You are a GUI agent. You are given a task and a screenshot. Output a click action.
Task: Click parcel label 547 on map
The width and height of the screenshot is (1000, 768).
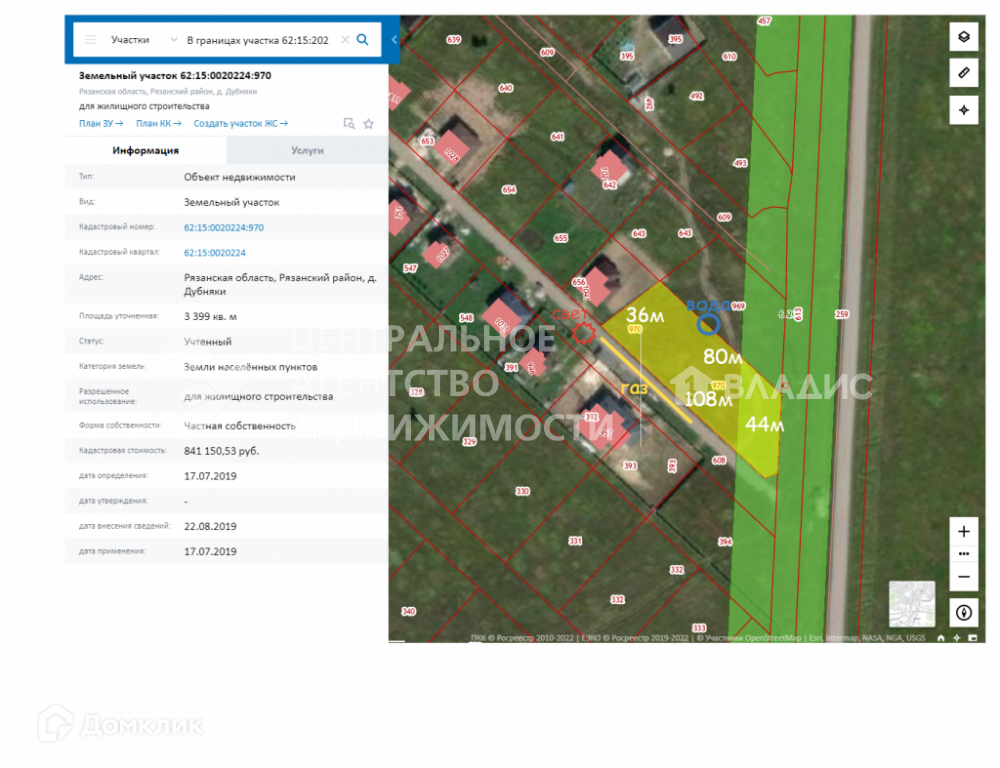410,269
